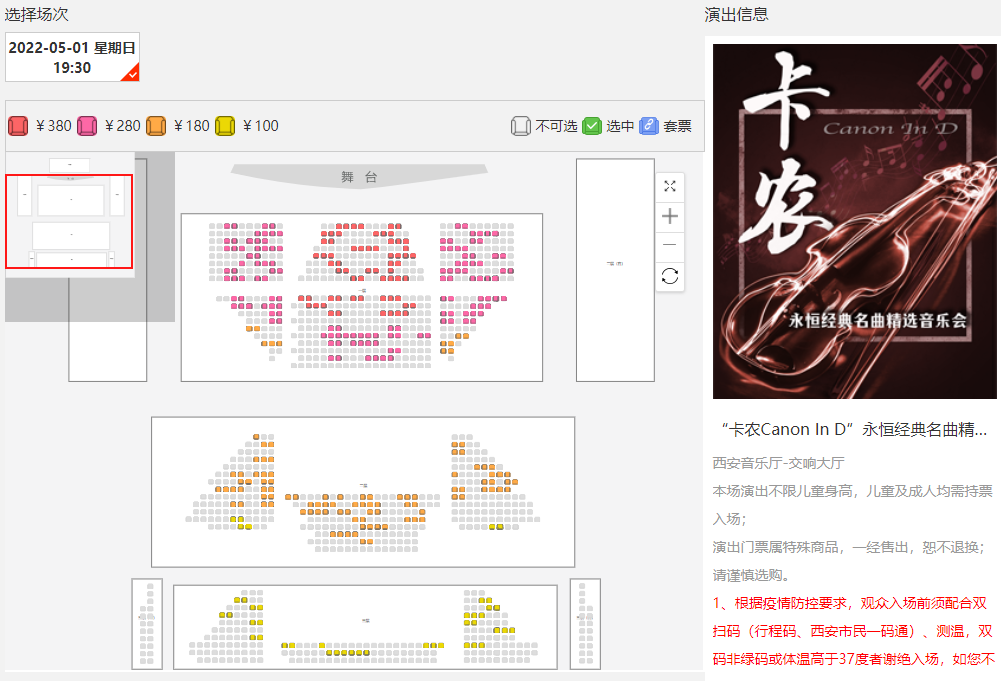Viewport: 1001px width, 681px height.
Task: Zoom out the seat map
Action: point(670,245)
